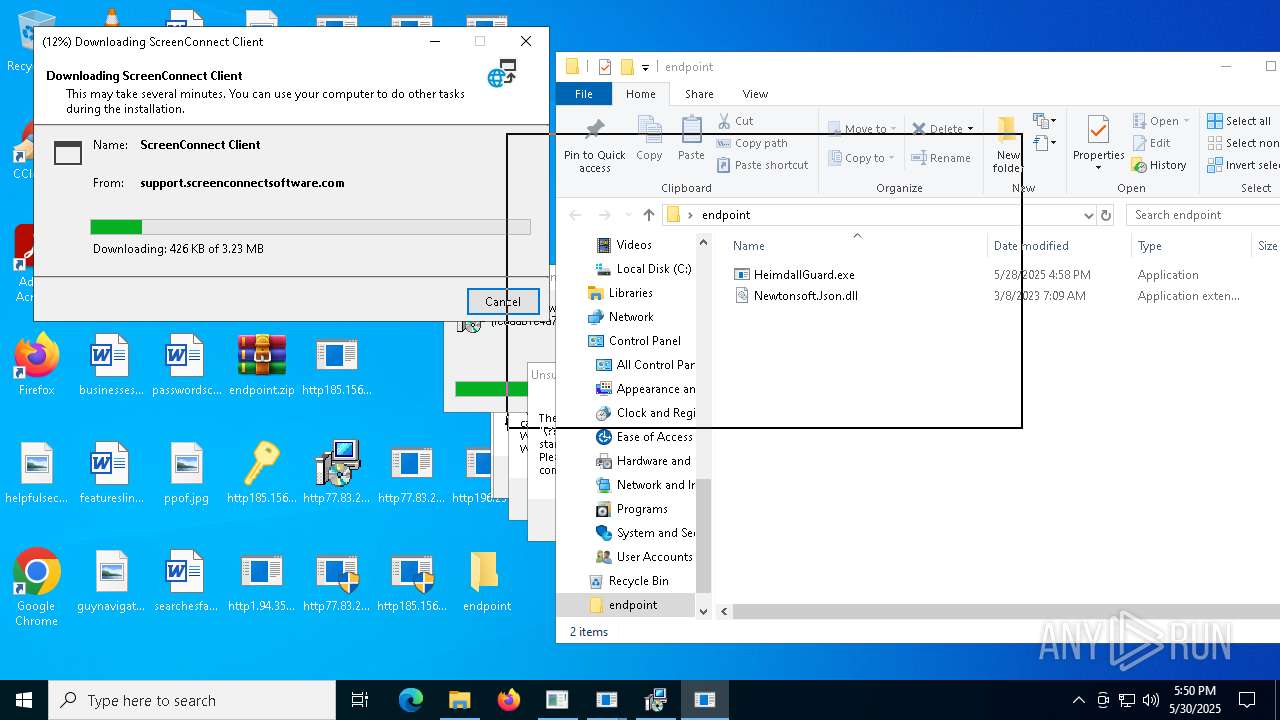The height and width of the screenshot is (720, 1280).
Task: Click the Cut scissors icon
Action: tap(724, 121)
